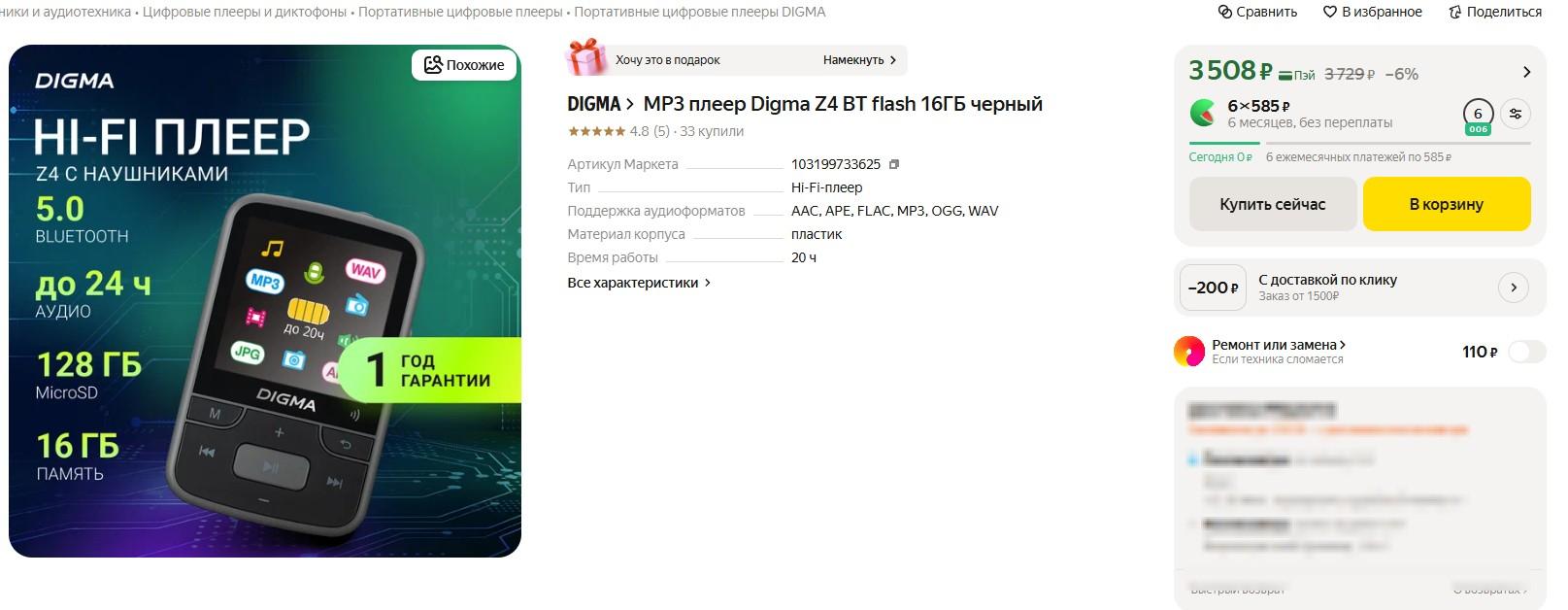
Task: Open similar items via the Похожие badge
Action: (x=464, y=65)
